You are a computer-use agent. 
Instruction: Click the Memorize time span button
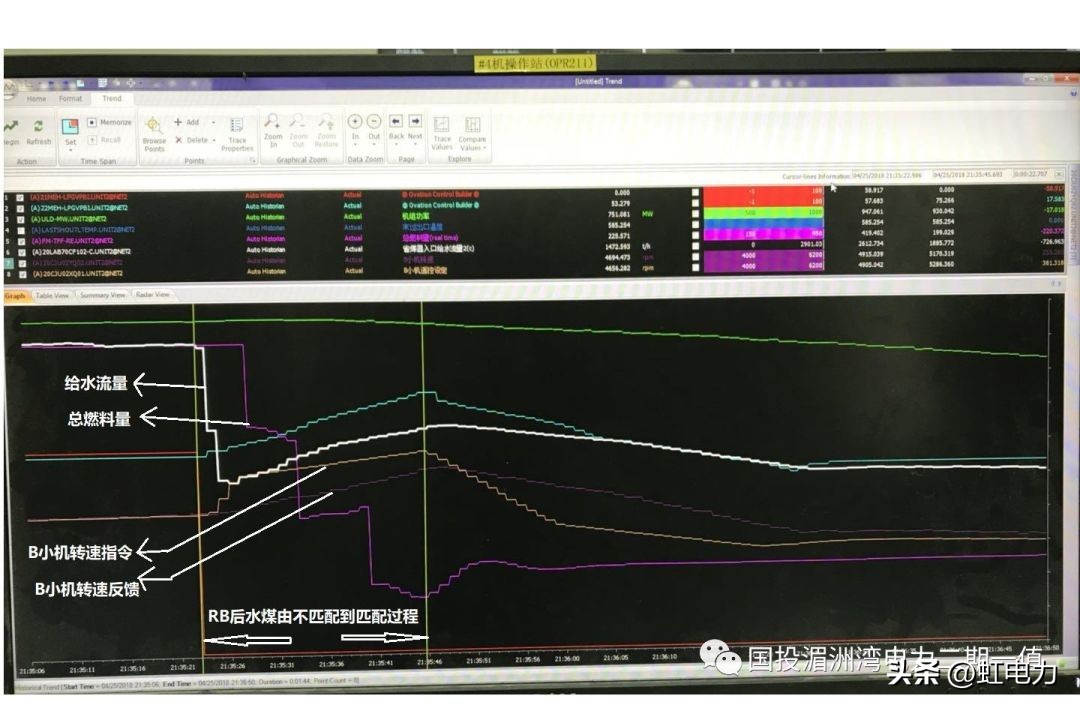point(110,122)
